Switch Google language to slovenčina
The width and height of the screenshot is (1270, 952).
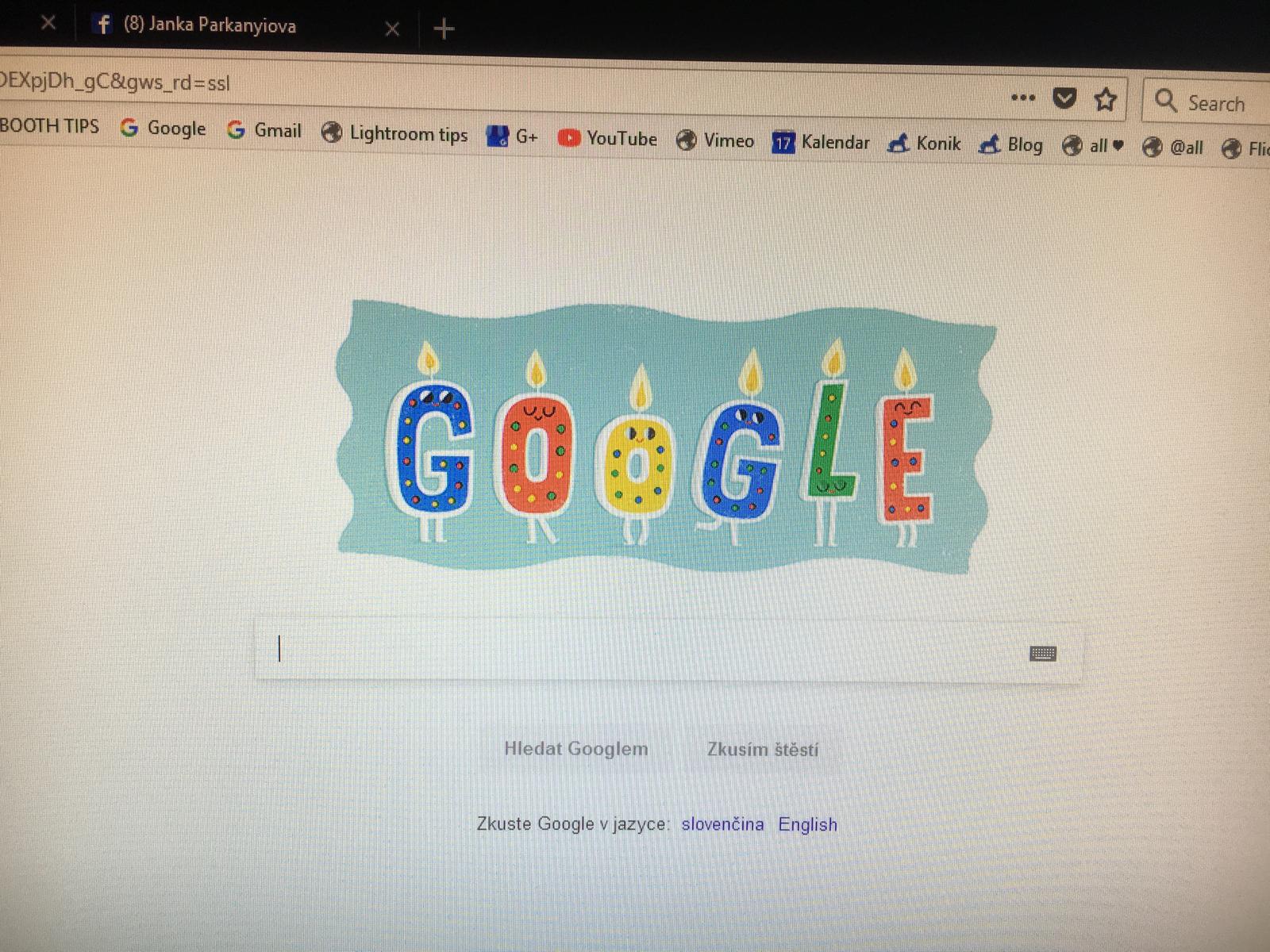pos(722,824)
